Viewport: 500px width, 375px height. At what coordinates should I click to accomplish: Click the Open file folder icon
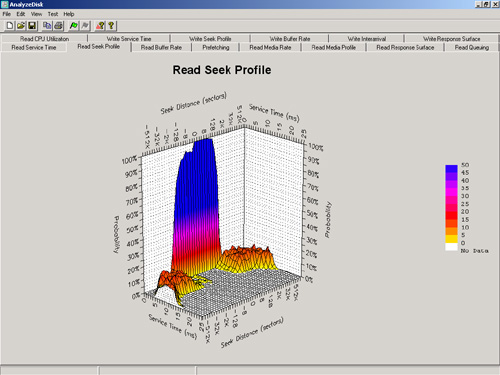(21, 26)
